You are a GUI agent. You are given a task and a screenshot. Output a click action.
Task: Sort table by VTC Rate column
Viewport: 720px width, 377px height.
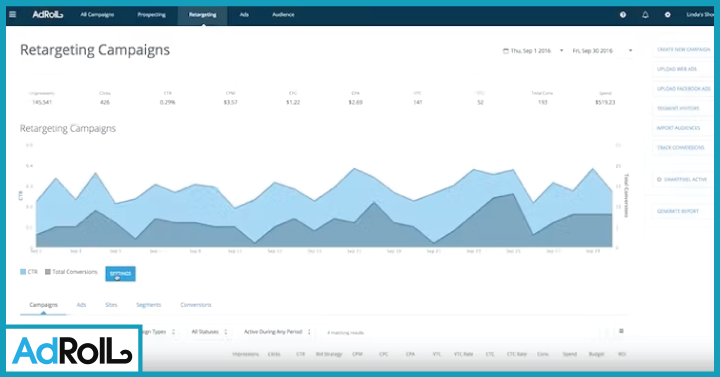click(463, 354)
